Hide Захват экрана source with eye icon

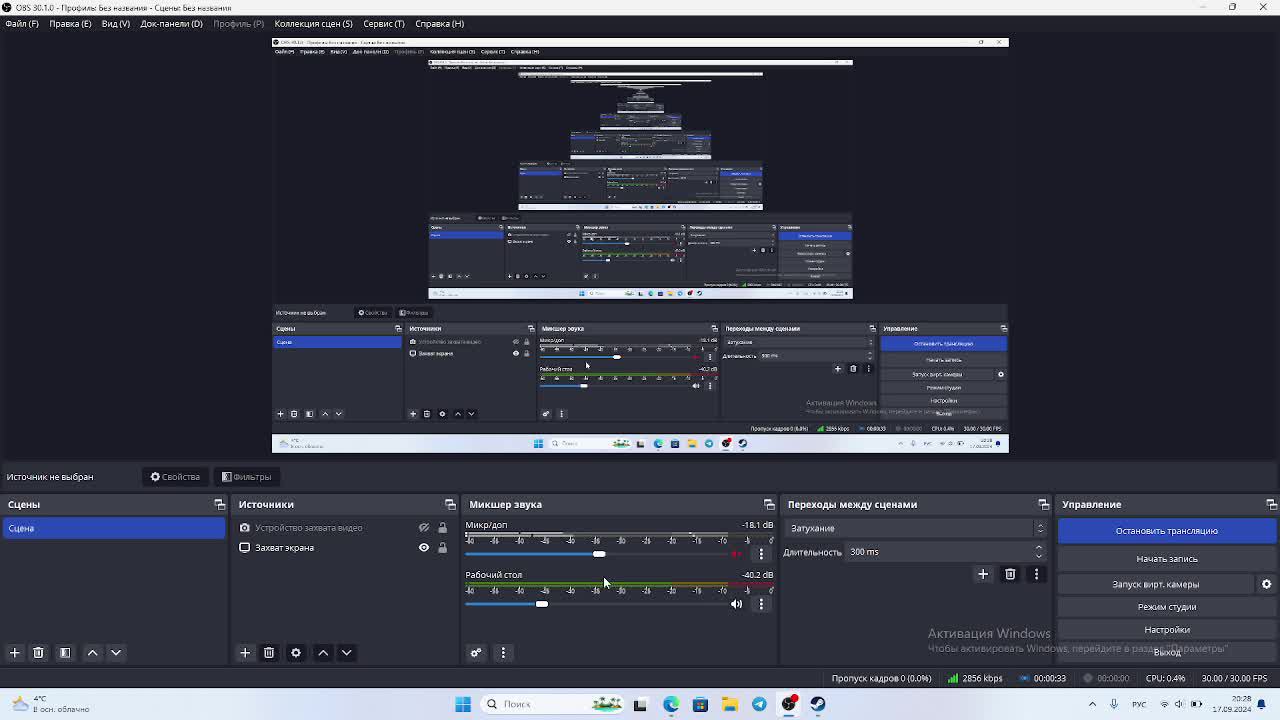pyautogui.click(x=424, y=548)
